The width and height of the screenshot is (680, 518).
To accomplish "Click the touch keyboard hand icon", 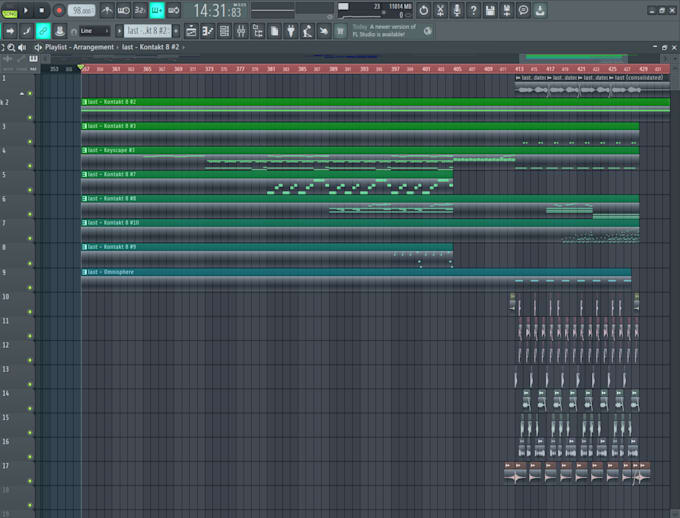I will tap(324, 31).
